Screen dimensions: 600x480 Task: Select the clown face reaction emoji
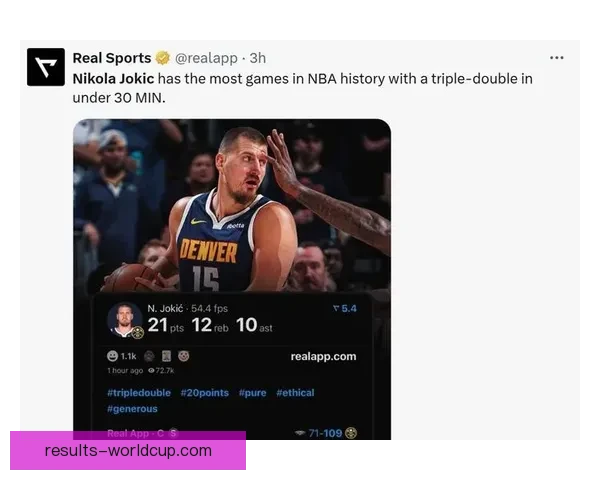point(184,356)
